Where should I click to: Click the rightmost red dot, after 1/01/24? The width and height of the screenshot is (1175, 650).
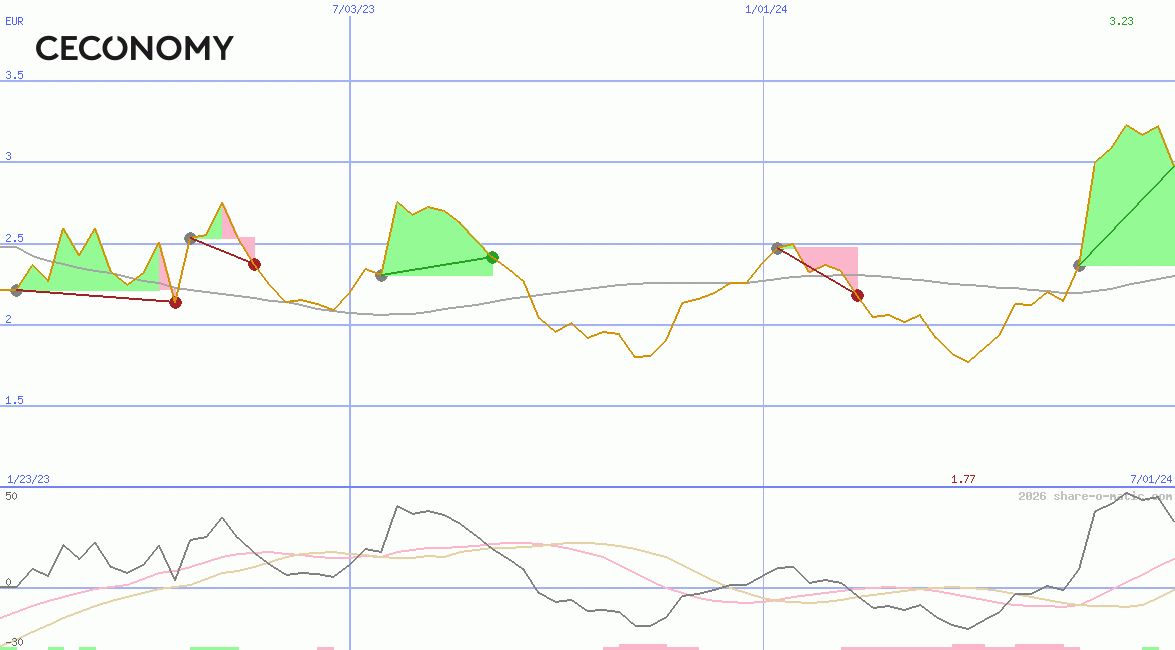click(x=857, y=295)
